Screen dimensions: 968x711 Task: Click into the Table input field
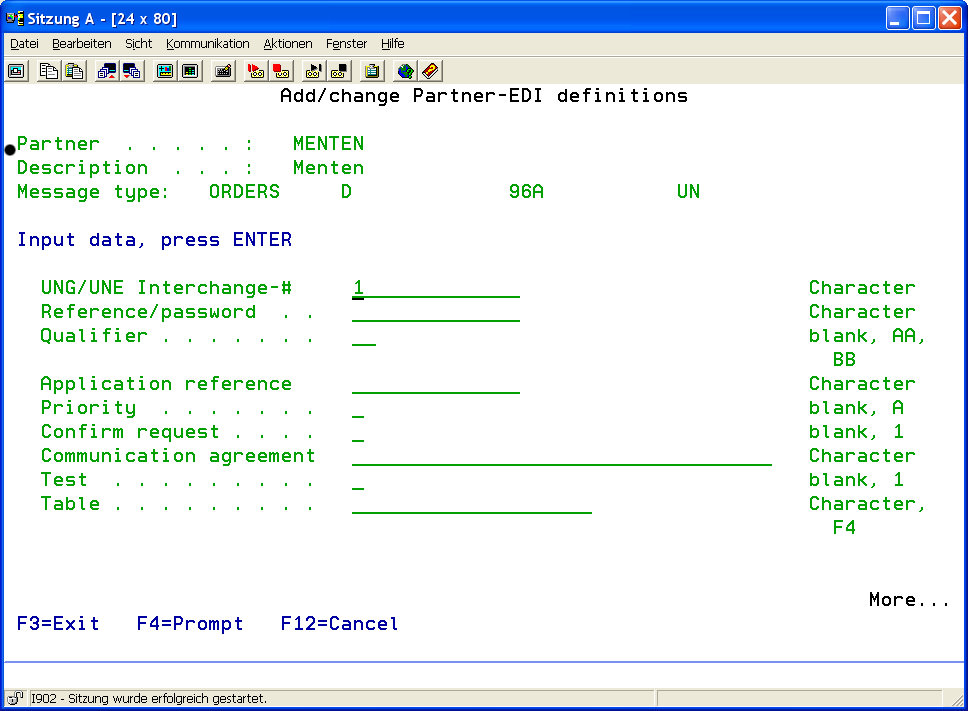pos(471,504)
